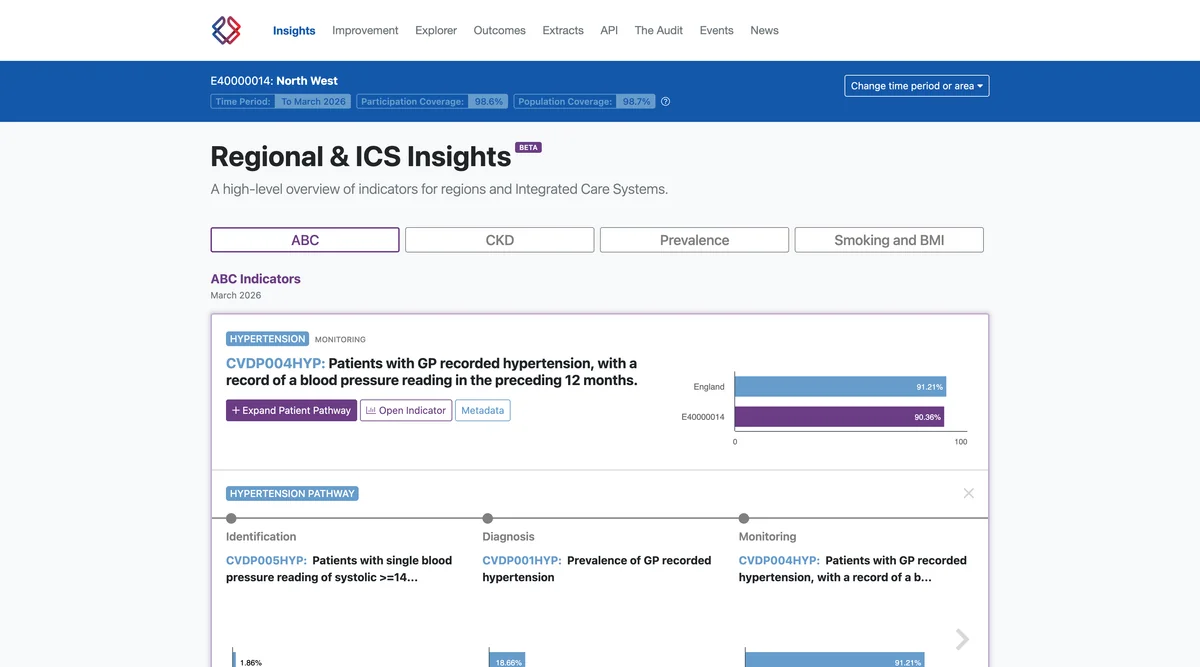The height and width of the screenshot is (667, 1200).
Task: Click the CVDPREVENT logo icon
Action: [226, 30]
